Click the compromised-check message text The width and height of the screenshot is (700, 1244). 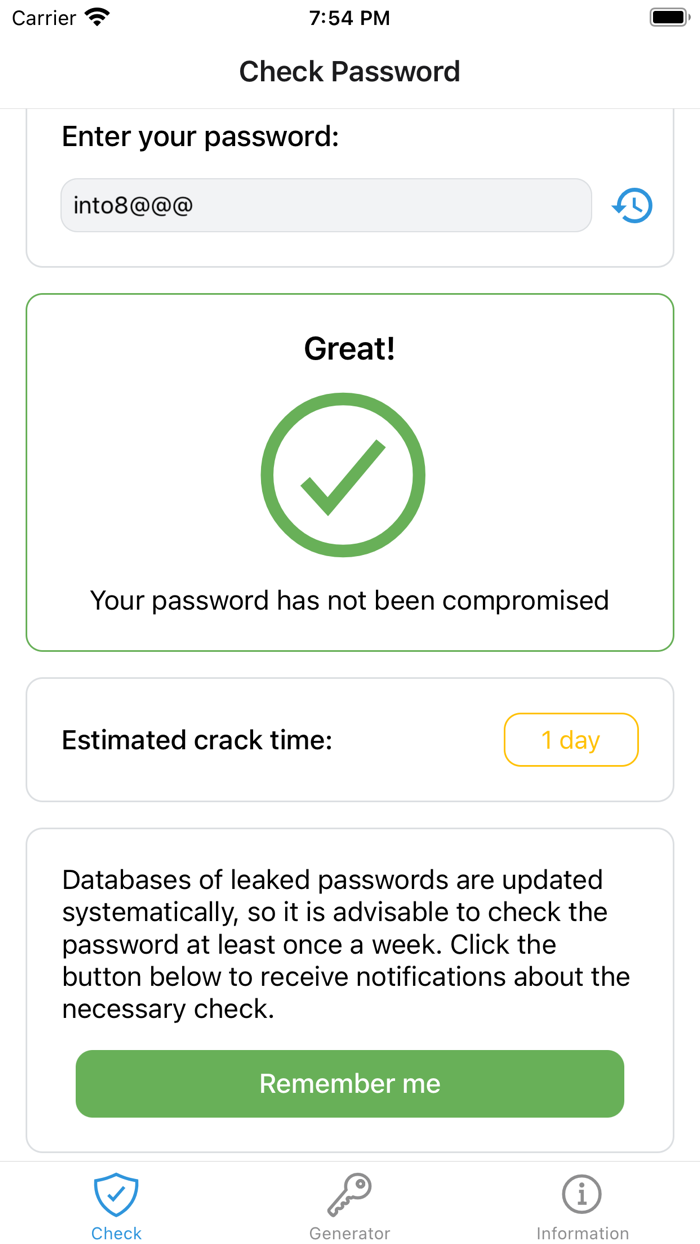(349, 600)
